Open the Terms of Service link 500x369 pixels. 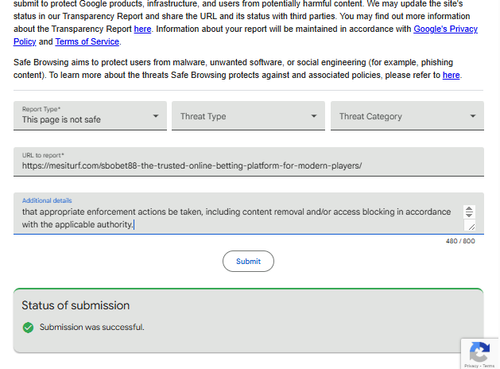87,42
